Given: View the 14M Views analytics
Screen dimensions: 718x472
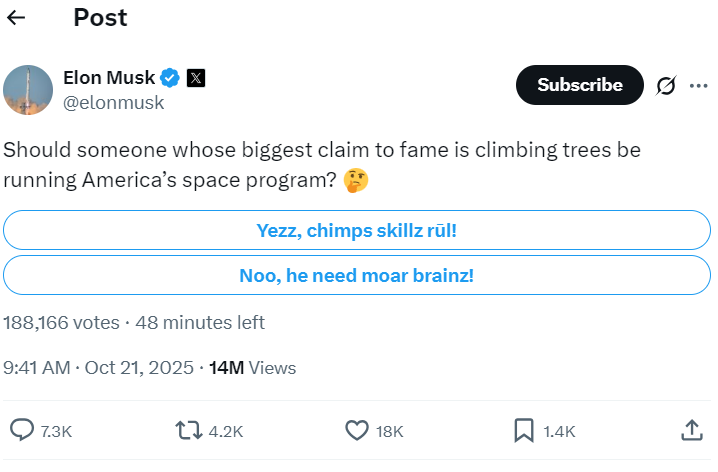Looking at the screenshot, I should [x=252, y=368].
